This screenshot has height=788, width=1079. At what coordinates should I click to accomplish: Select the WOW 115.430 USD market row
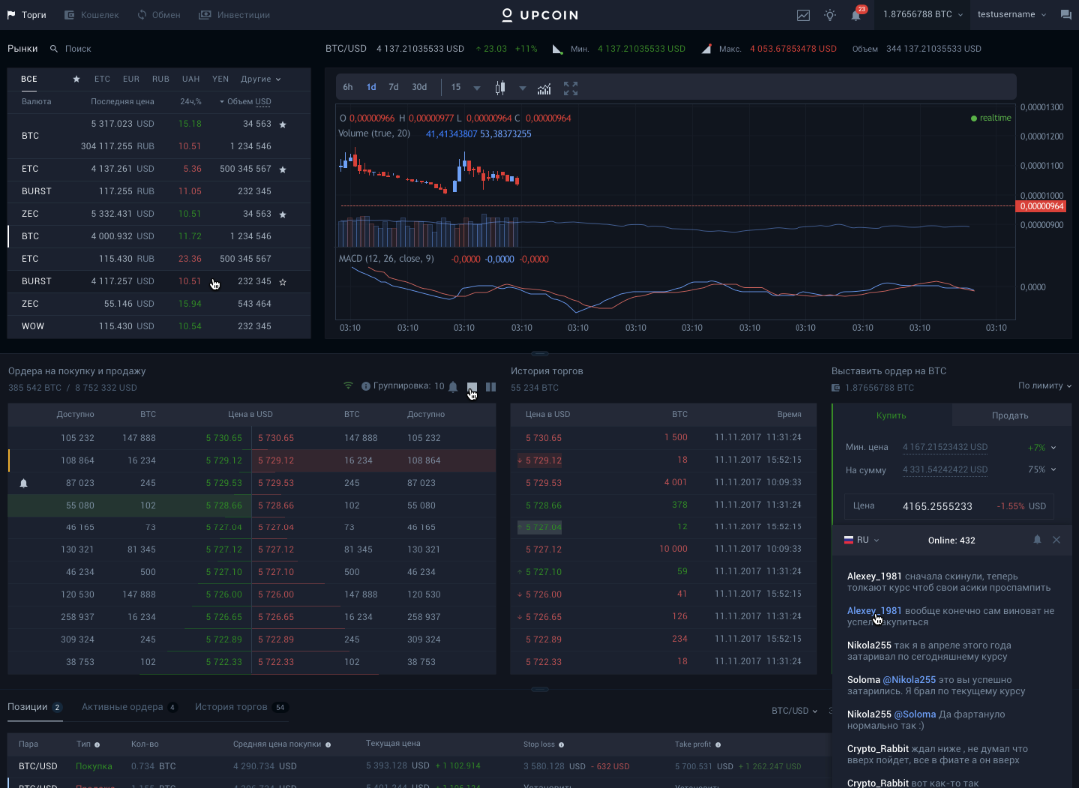point(159,326)
